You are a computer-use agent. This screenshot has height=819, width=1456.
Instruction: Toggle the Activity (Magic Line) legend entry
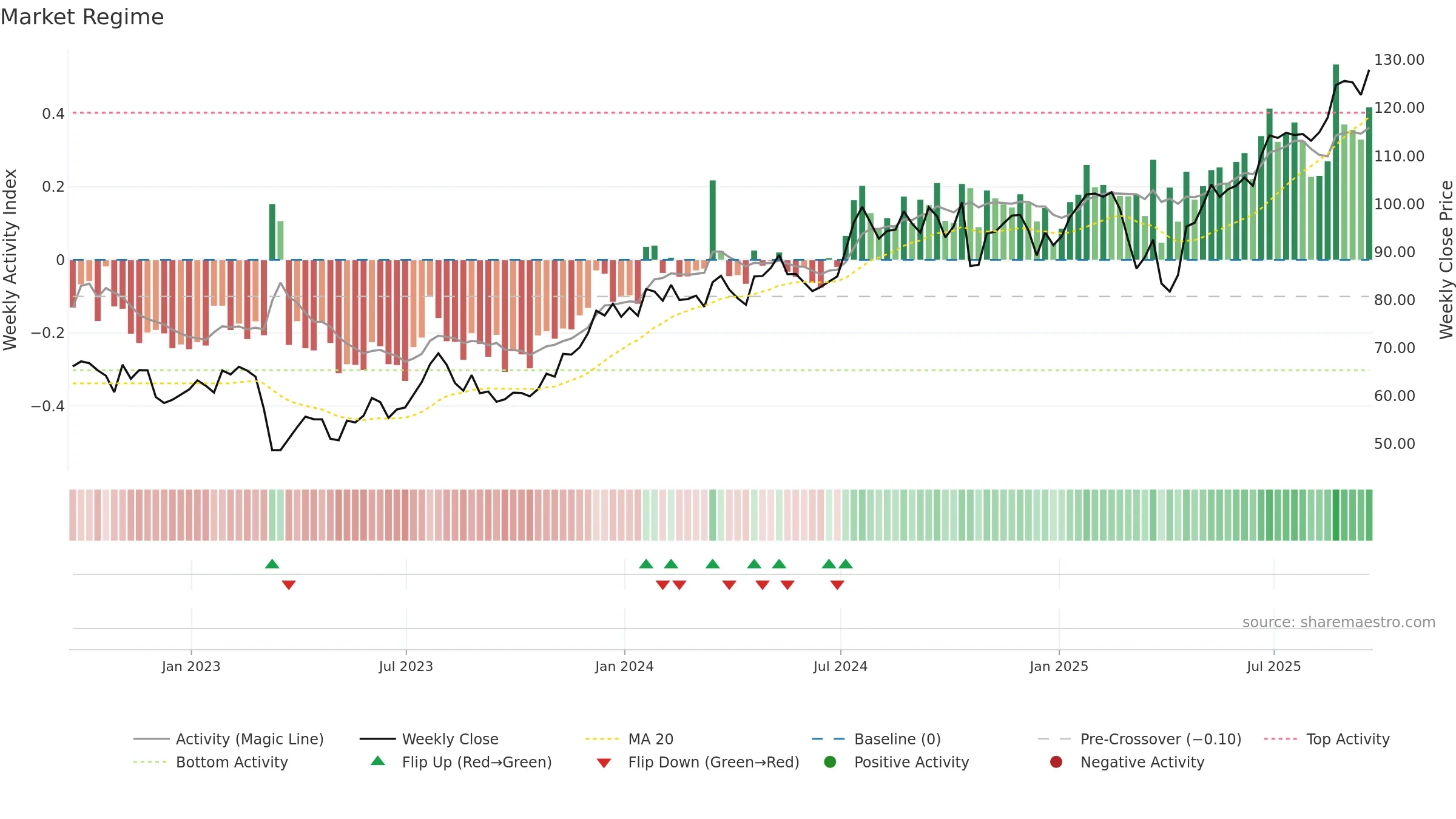pyautogui.click(x=229, y=739)
